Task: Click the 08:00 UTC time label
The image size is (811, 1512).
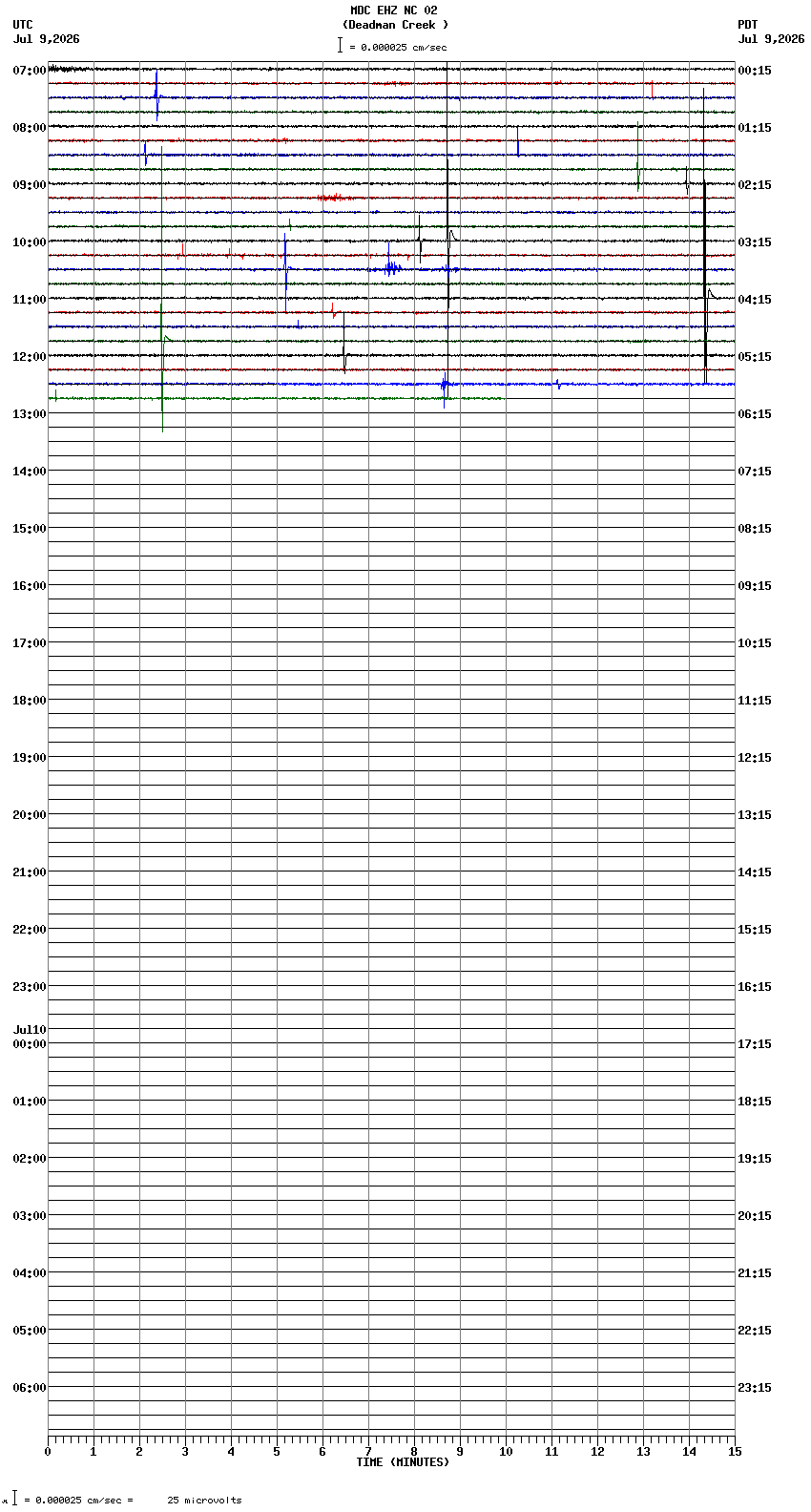Action: (x=30, y=128)
